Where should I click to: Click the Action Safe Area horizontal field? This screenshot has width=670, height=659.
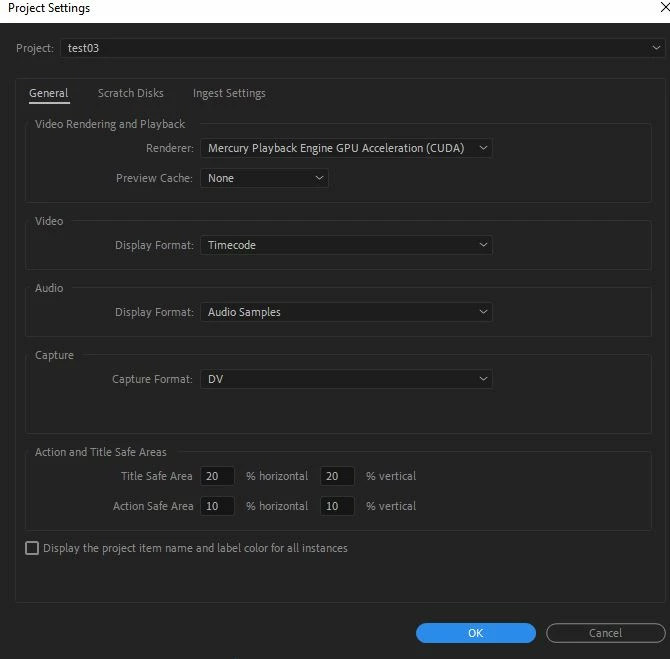click(217, 506)
